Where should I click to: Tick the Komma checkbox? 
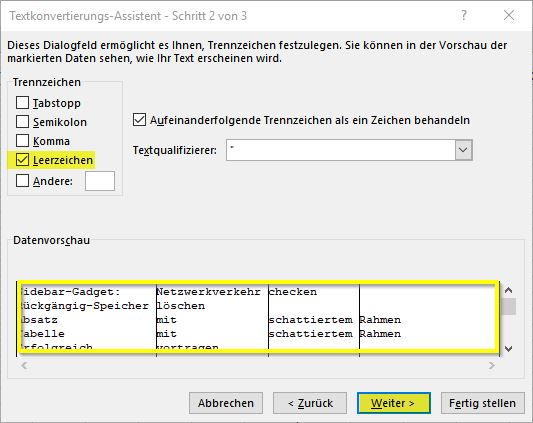[22, 140]
